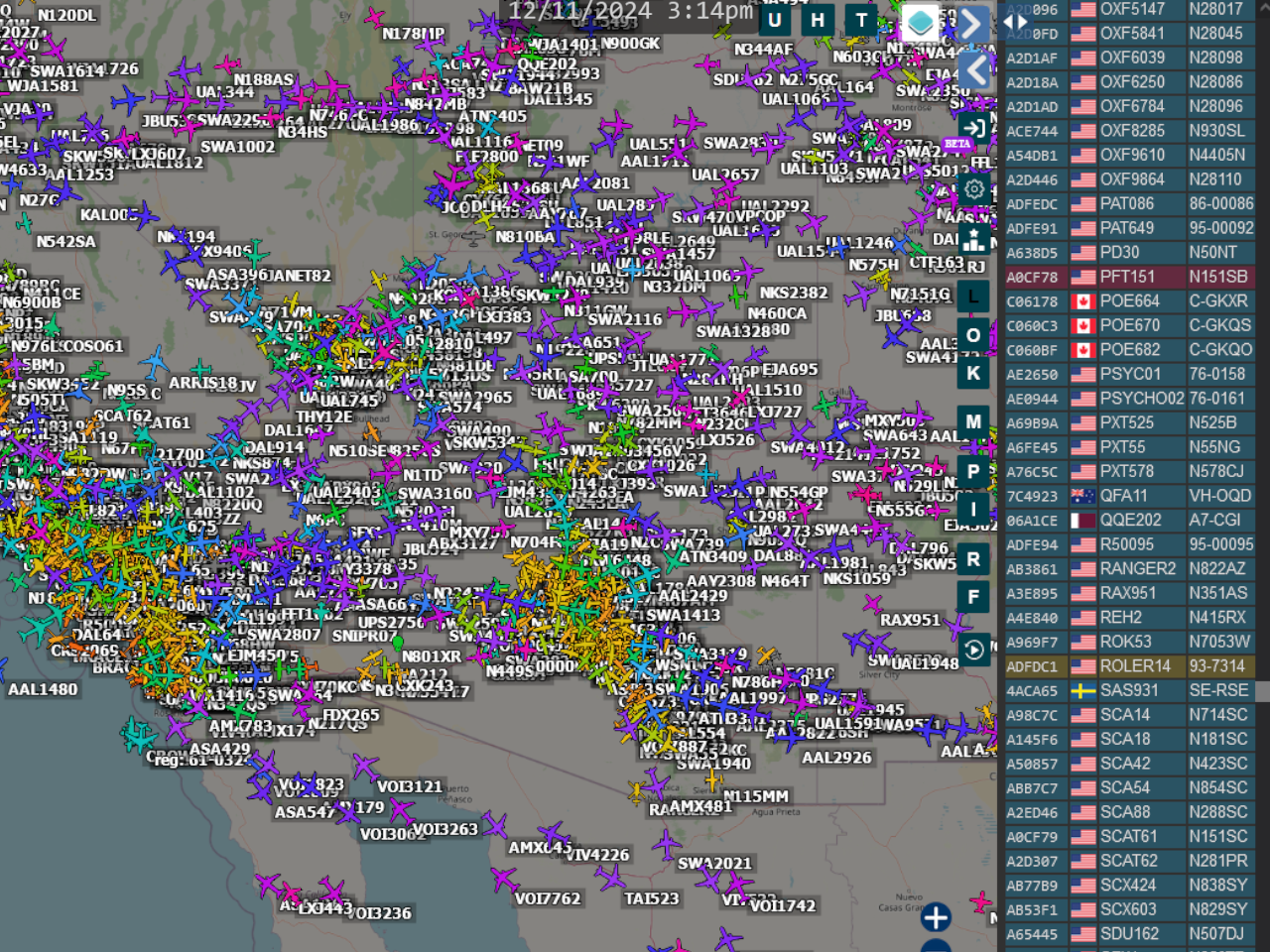Click the Canadian flag in the POE682 row

click(1082, 350)
